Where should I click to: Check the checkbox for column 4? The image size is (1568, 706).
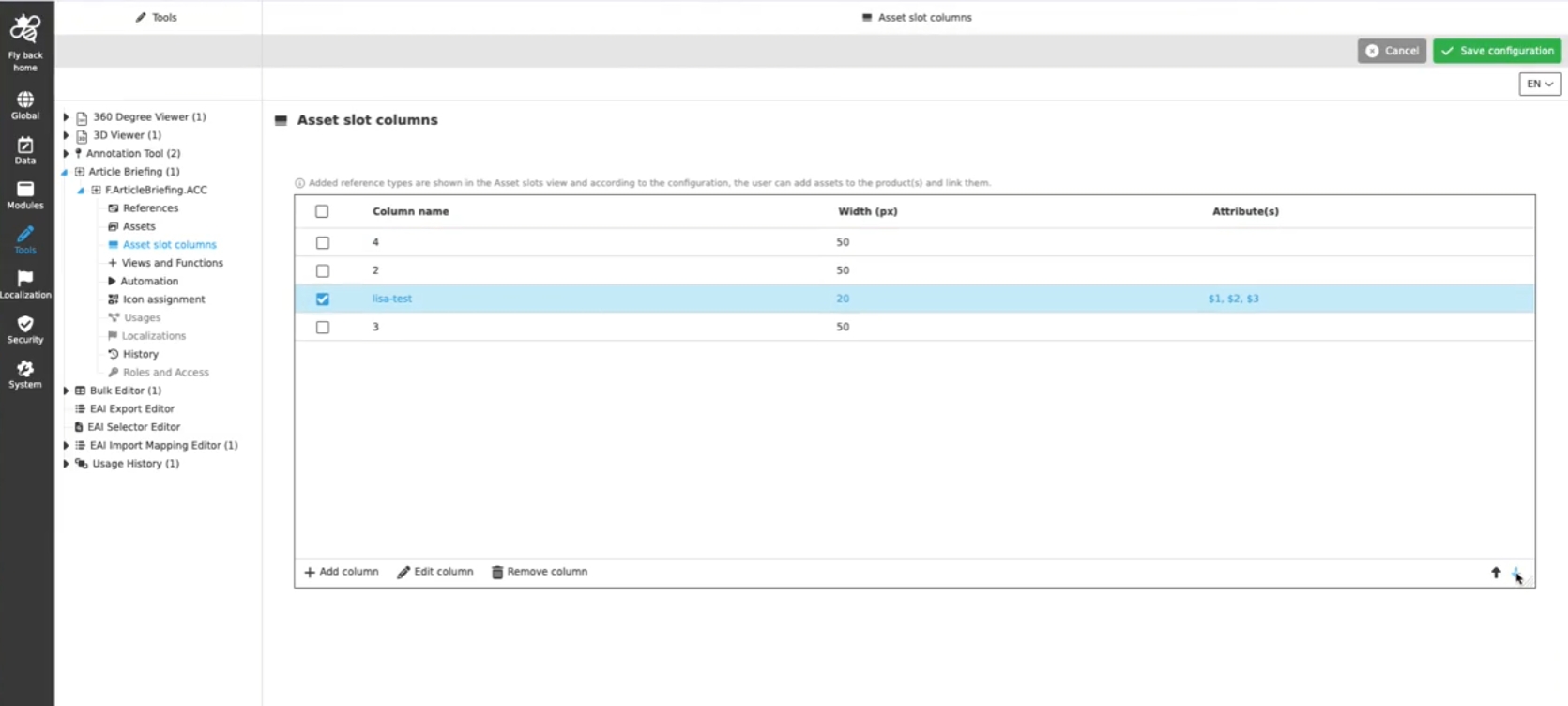(323, 242)
